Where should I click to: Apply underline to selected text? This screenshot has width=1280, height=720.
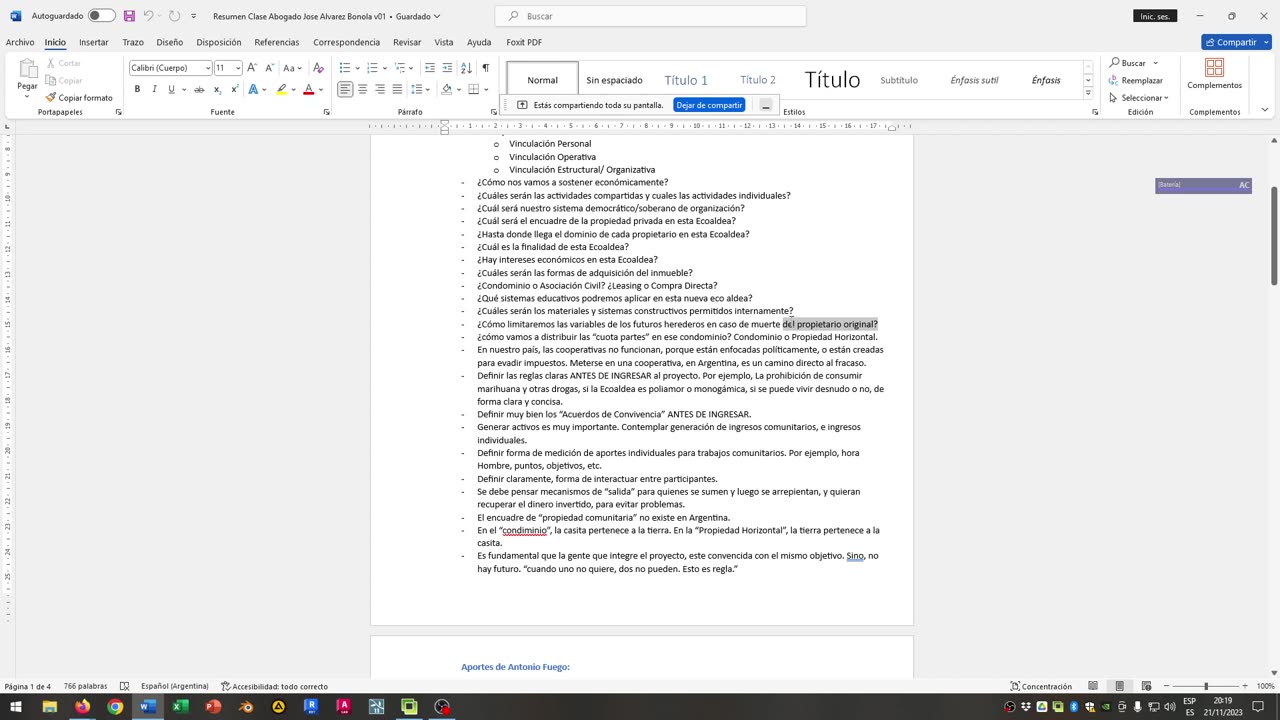(x=171, y=89)
